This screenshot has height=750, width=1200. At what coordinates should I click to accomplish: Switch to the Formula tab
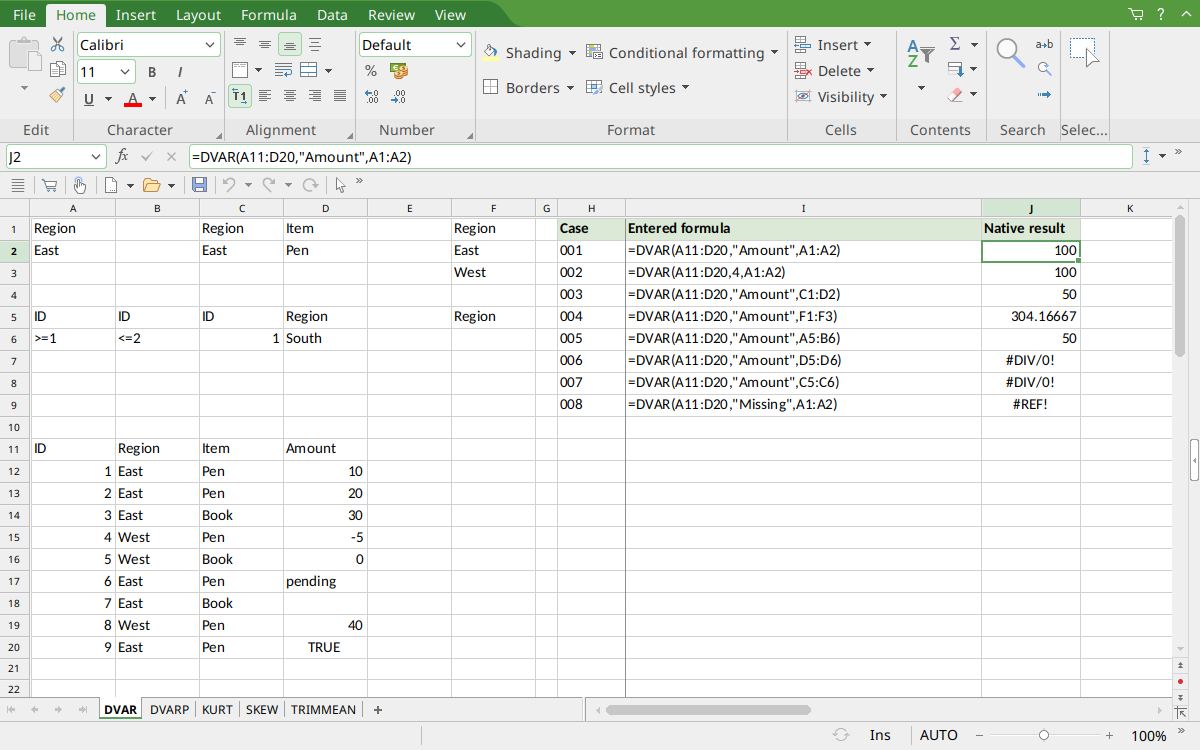tap(269, 15)
